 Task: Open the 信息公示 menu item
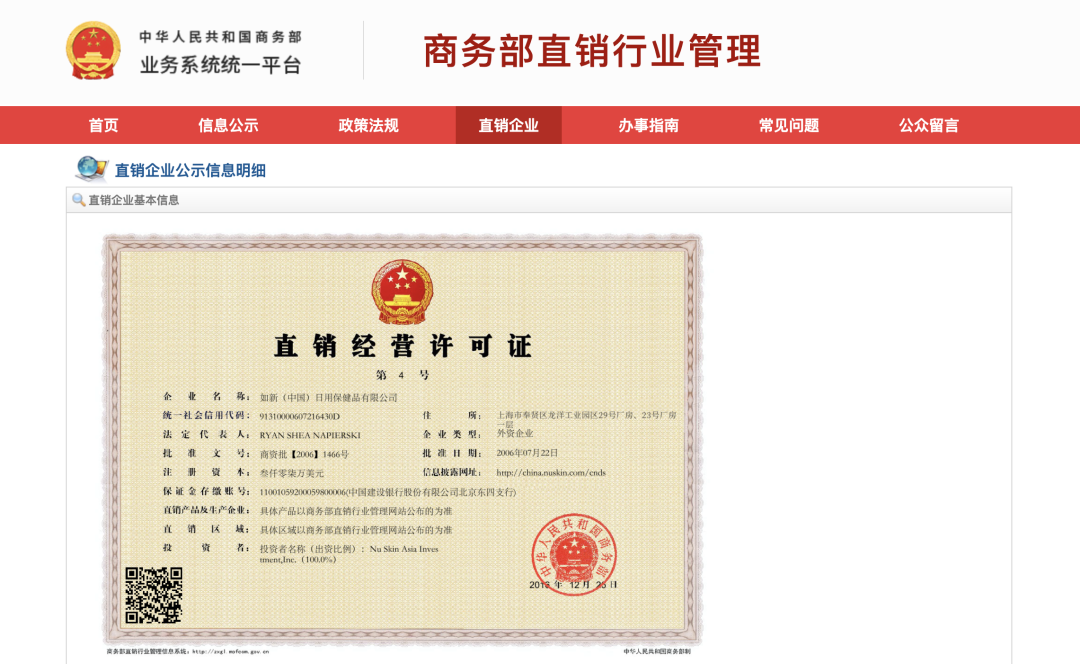click(x=228, y=125)
